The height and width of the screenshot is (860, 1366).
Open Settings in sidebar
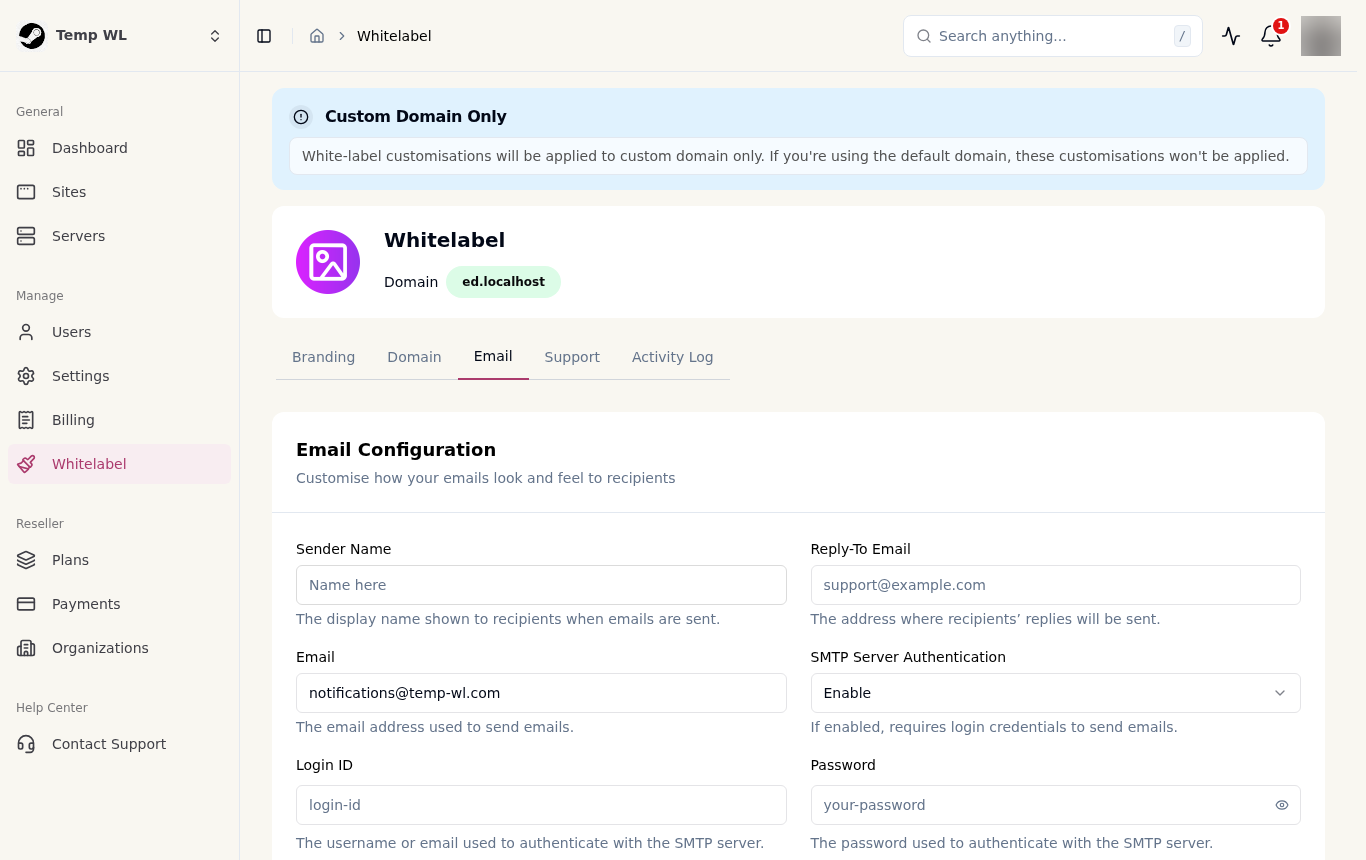[x=120, y=376]
